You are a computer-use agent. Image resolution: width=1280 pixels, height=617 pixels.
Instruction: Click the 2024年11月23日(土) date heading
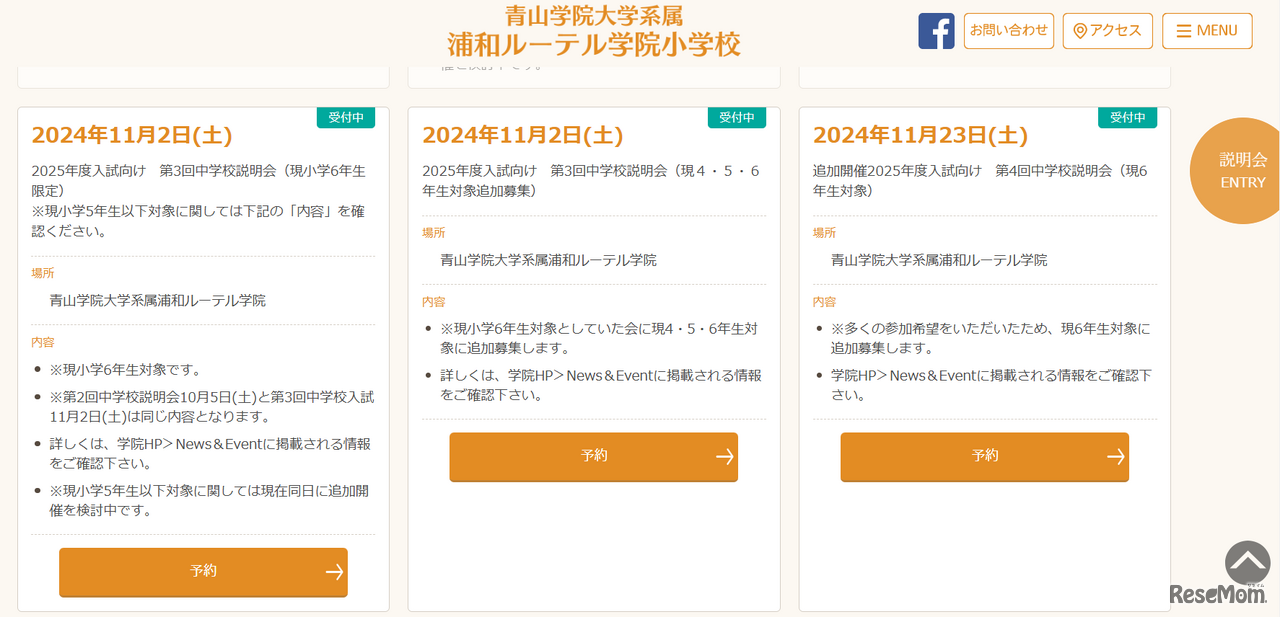coord(920,135)
